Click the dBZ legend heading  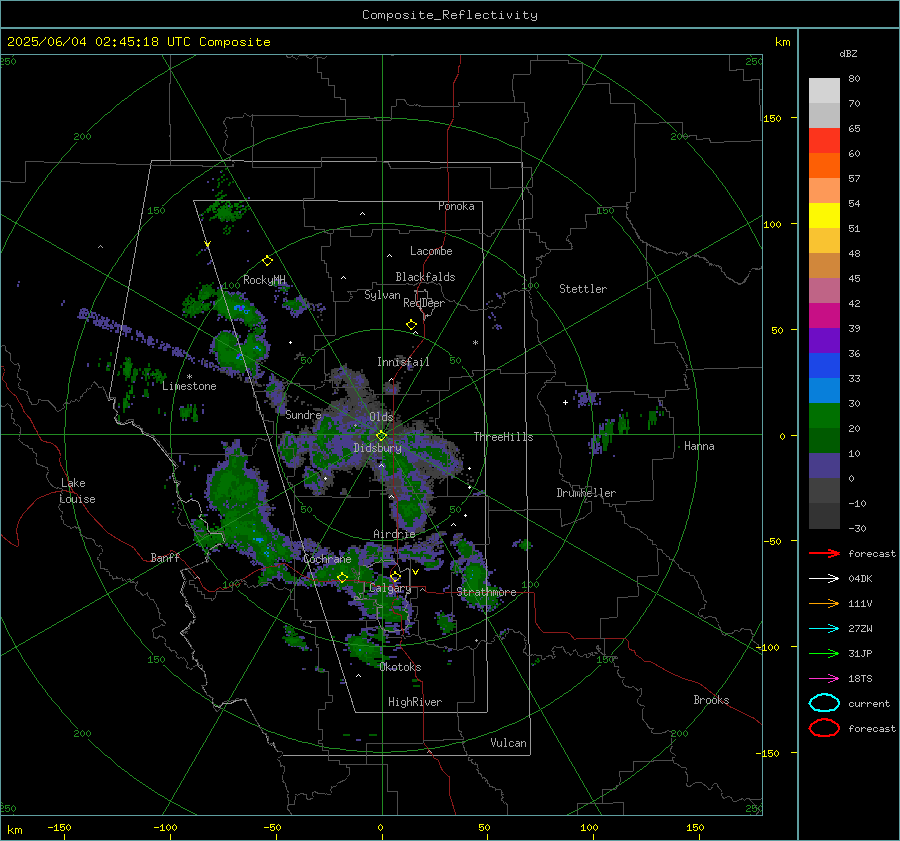[848, 53]
